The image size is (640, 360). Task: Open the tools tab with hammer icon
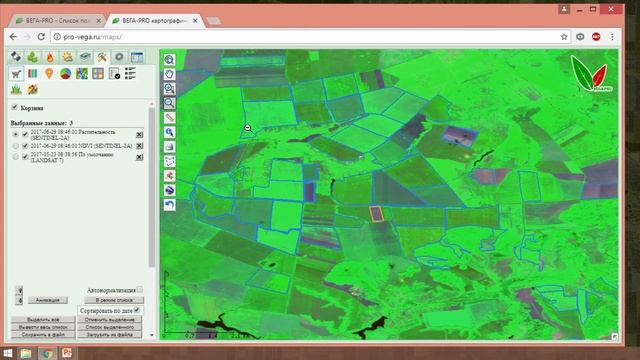point(102,57)
